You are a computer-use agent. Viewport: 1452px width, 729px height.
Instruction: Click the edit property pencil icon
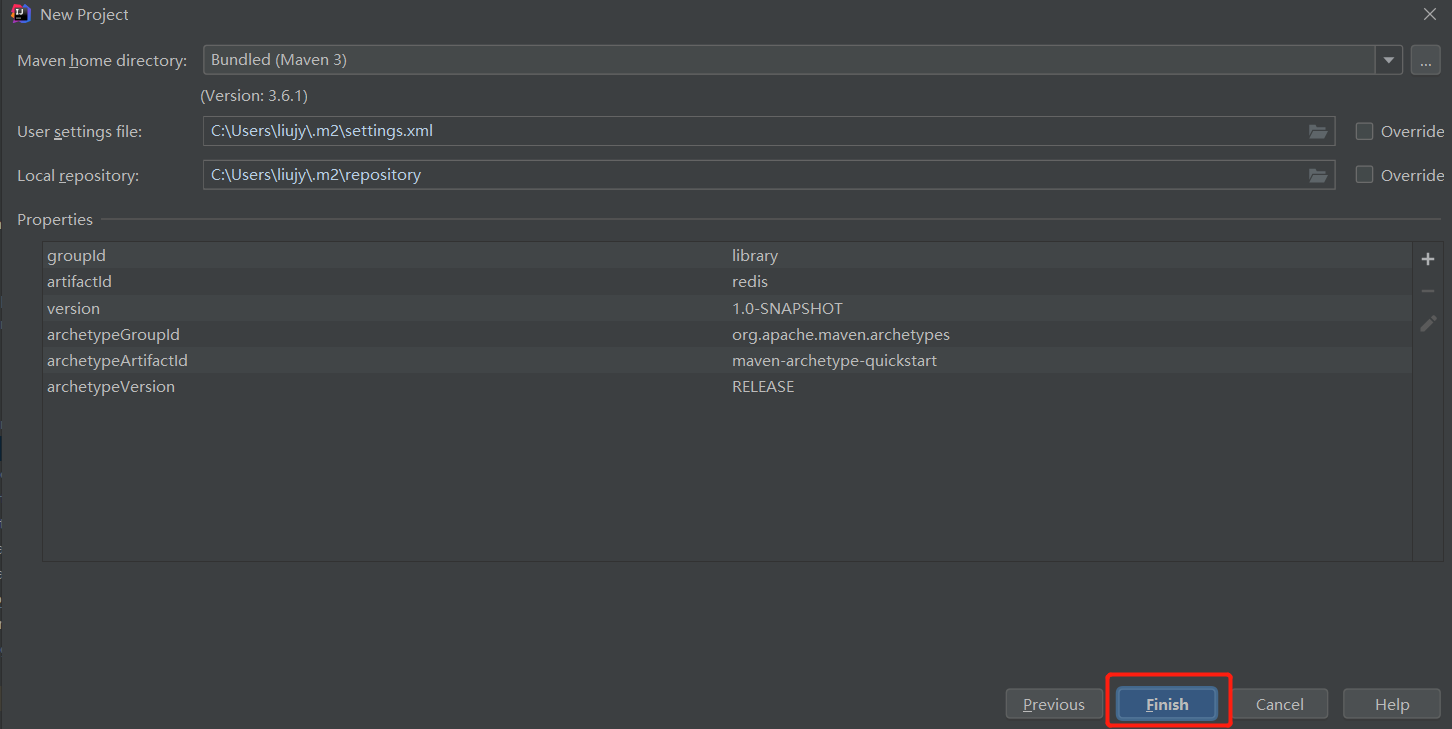click(x=1428, y=324)
